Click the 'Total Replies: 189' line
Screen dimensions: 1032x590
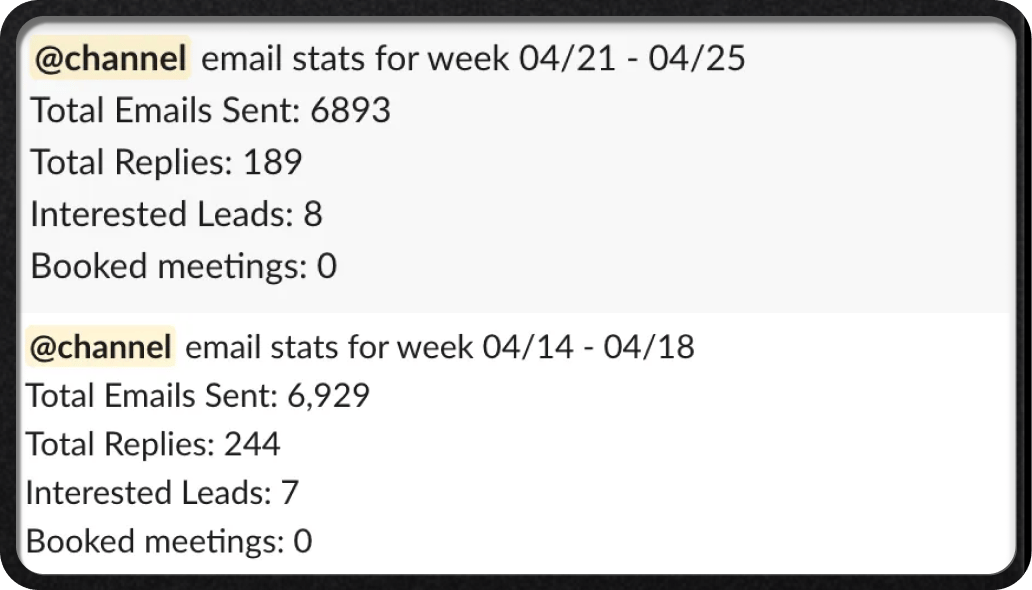point(167,162)
